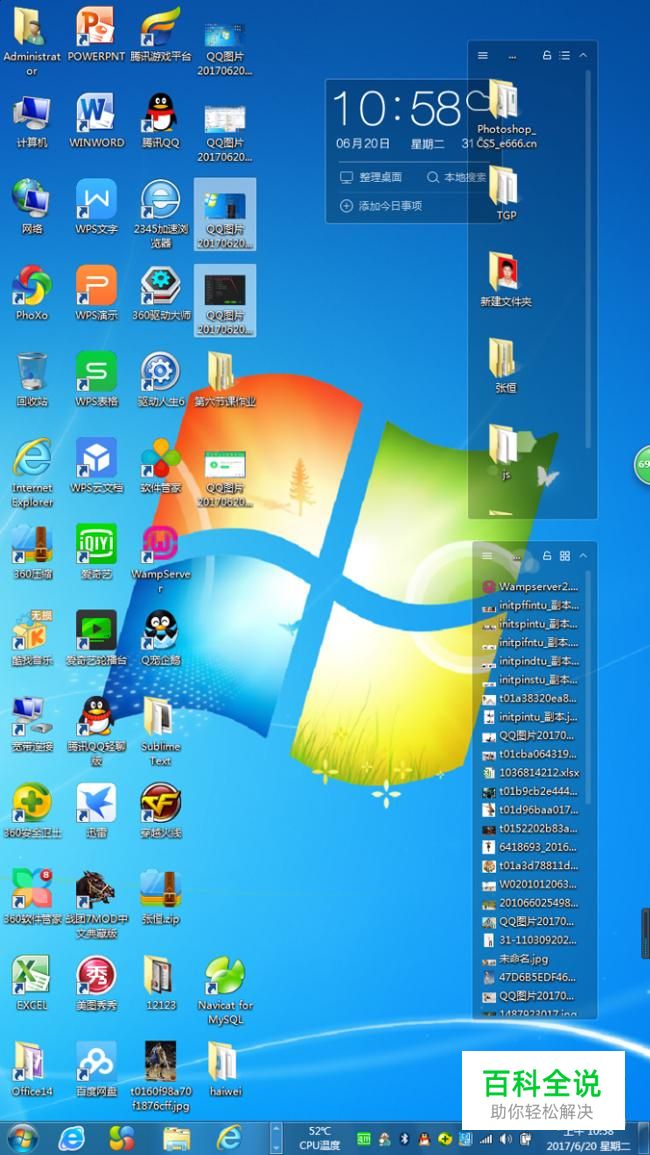The height and width of the screenshot is (1155, 650).
Task: Launch 美图秀秀 from the desktop
Action: coord(97,983)
